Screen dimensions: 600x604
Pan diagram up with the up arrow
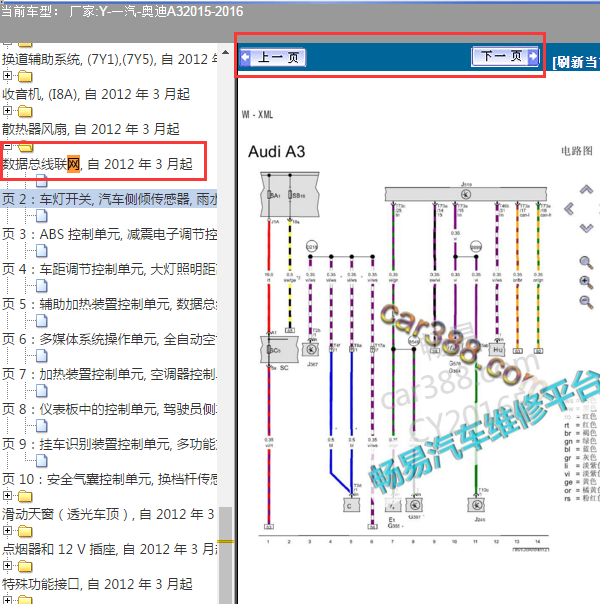(x=586, y=189)
